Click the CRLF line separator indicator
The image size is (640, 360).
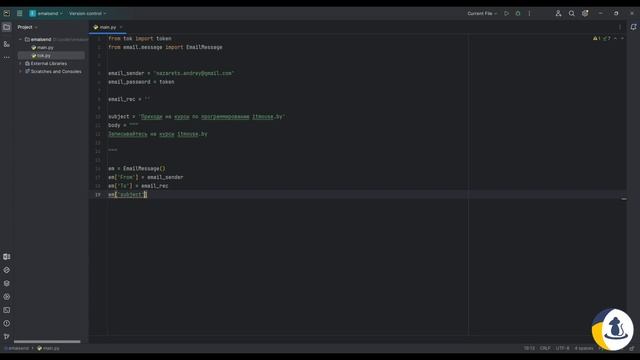pyautogui.click(x=545, y=348)
